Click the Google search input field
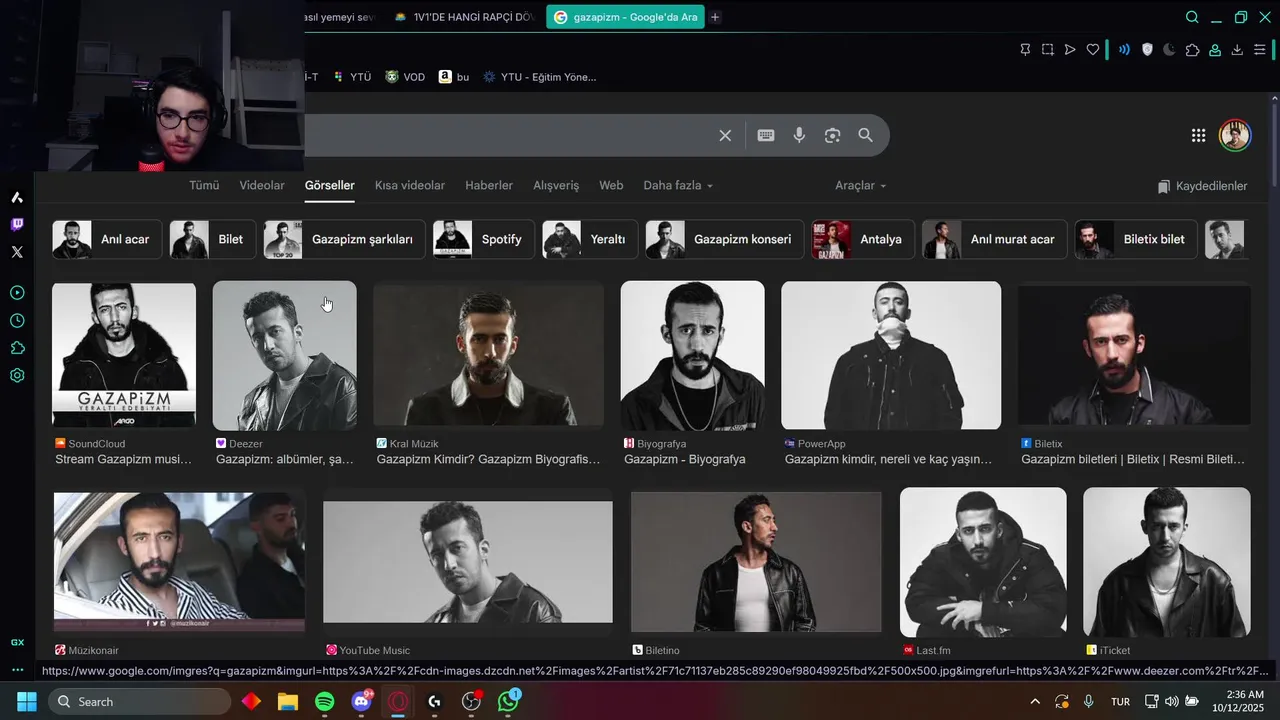The width and height of the screenshot is (1280, 720). [x=508, y=135]
